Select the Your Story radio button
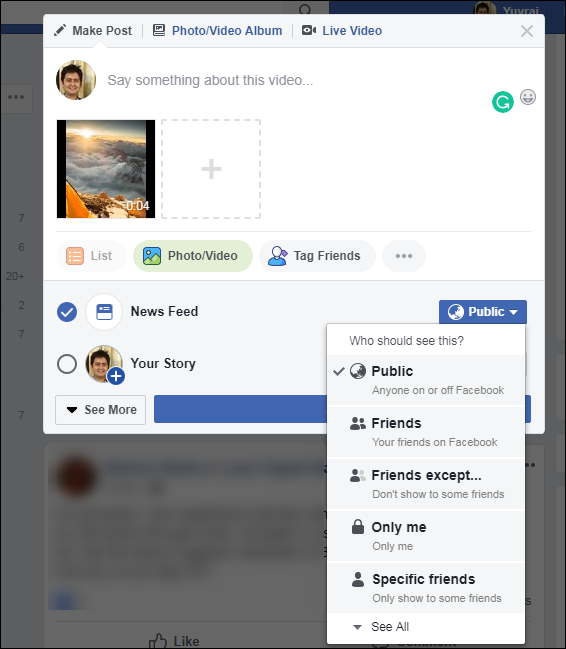Screen dimensions: 566x649 67,364
